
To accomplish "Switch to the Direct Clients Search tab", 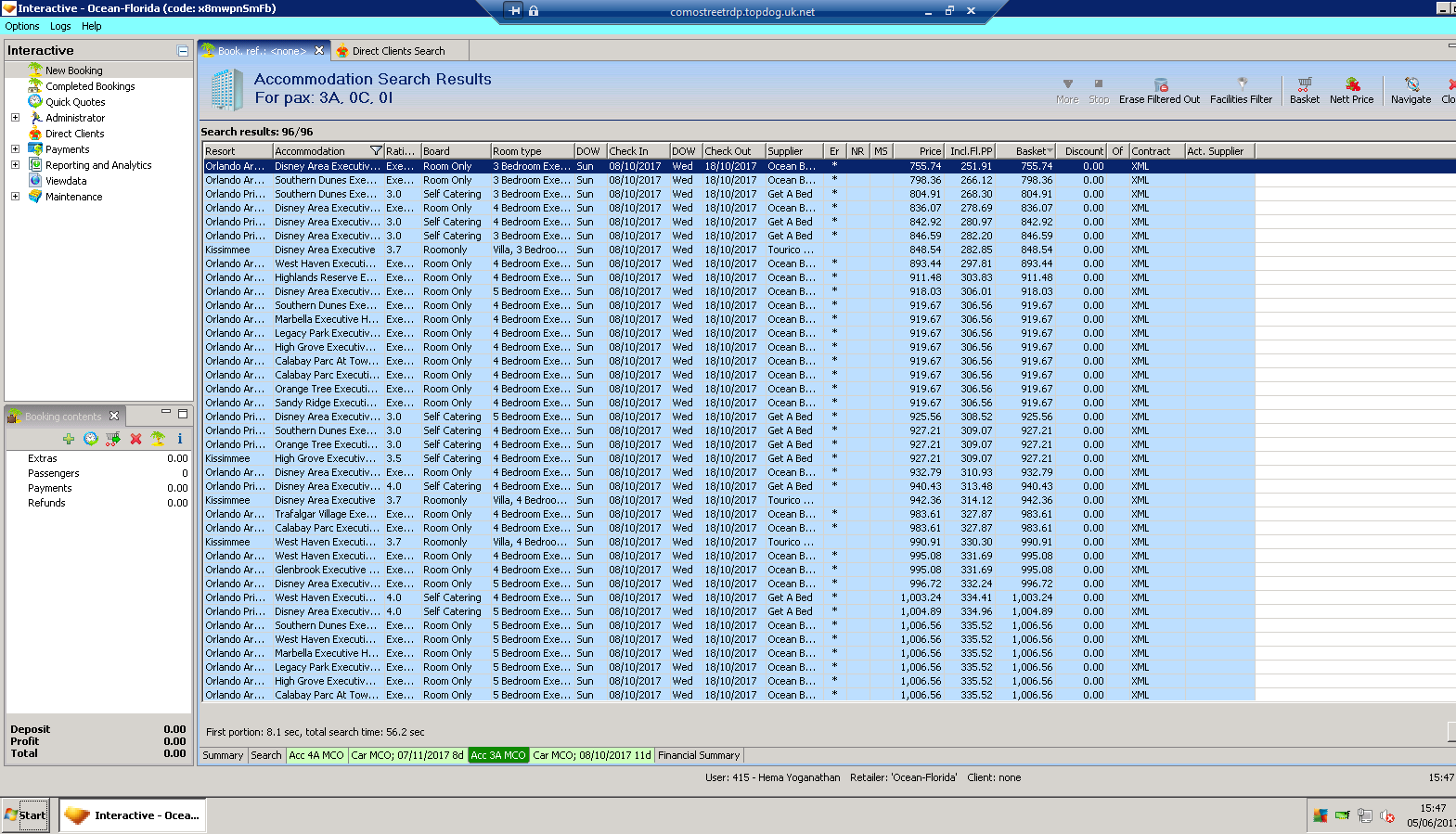I will [x=397, y=51].
